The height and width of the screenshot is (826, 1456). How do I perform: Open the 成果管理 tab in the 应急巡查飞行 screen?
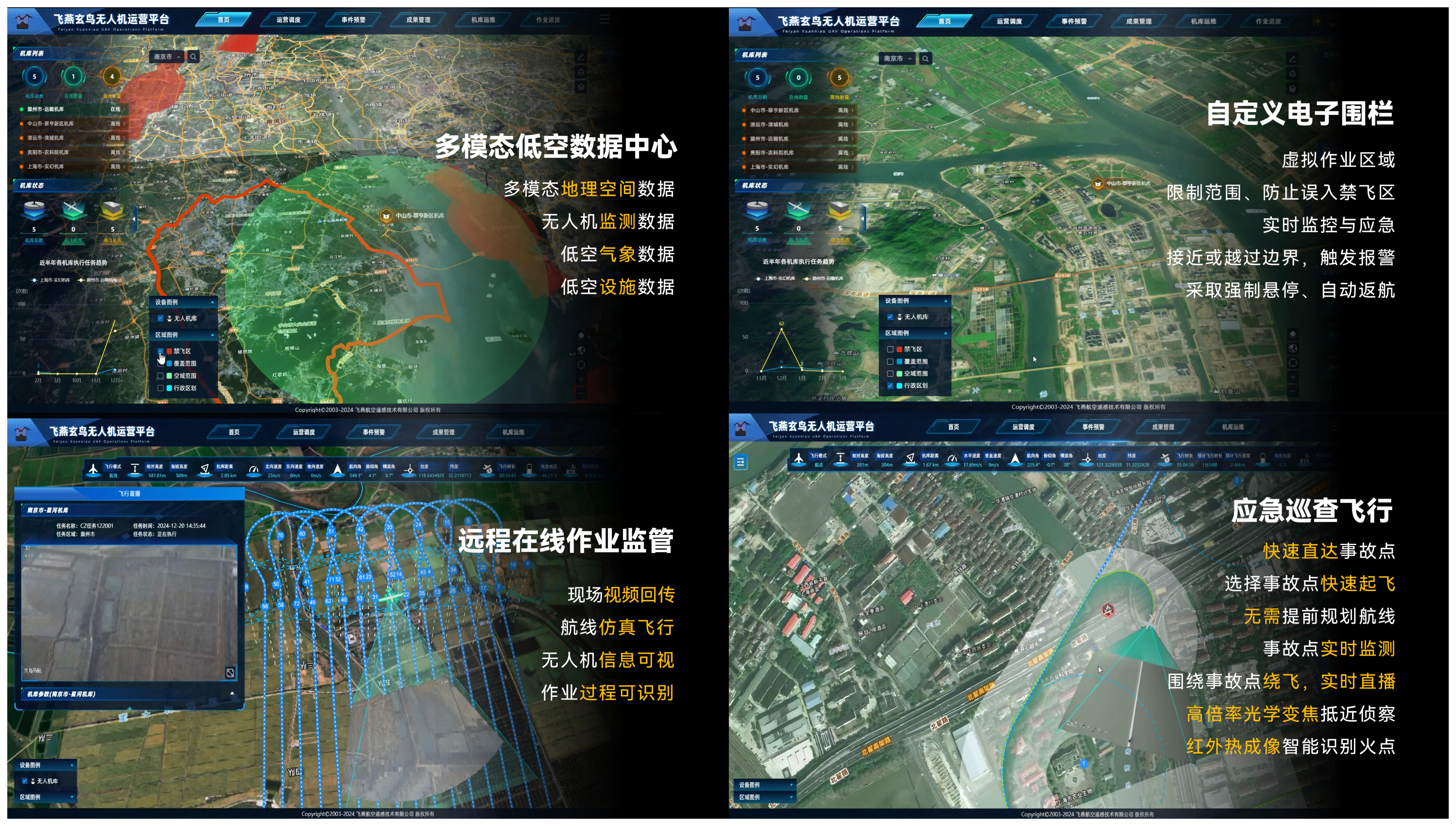coord(1163,427)
